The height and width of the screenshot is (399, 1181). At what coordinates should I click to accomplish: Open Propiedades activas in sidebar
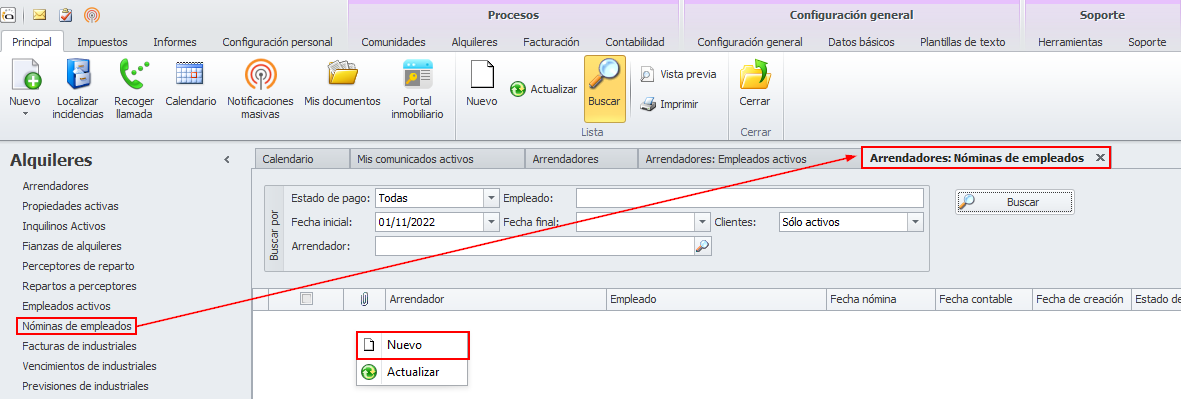(70, 206)
